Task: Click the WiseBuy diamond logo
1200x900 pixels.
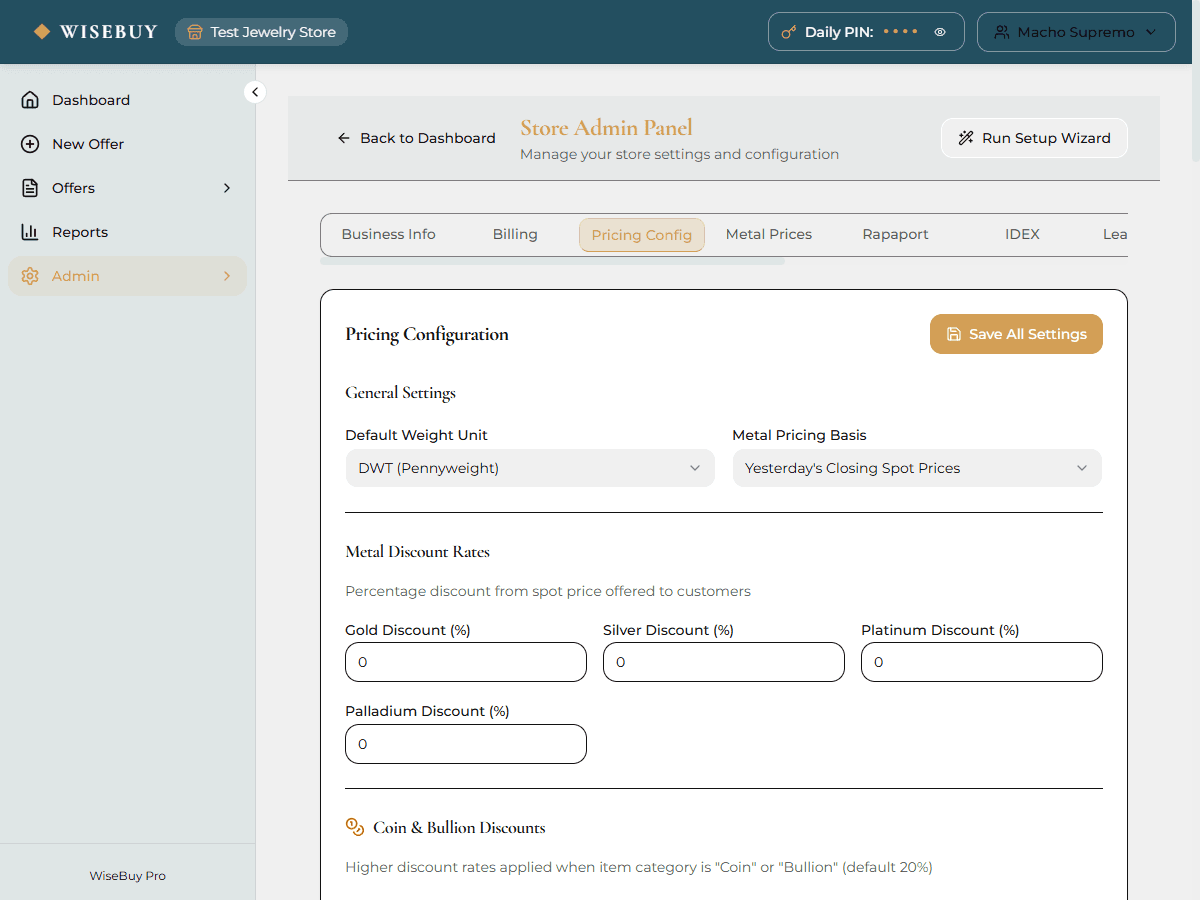Action: pyautogui.click(x=42, y=31)
